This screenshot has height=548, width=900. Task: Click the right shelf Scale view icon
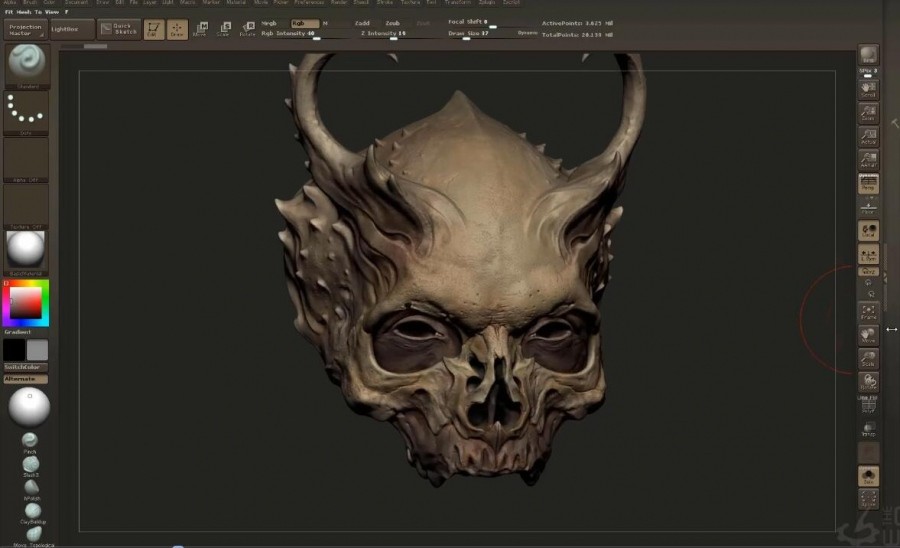pyautogui.click(x=868, y=359)
